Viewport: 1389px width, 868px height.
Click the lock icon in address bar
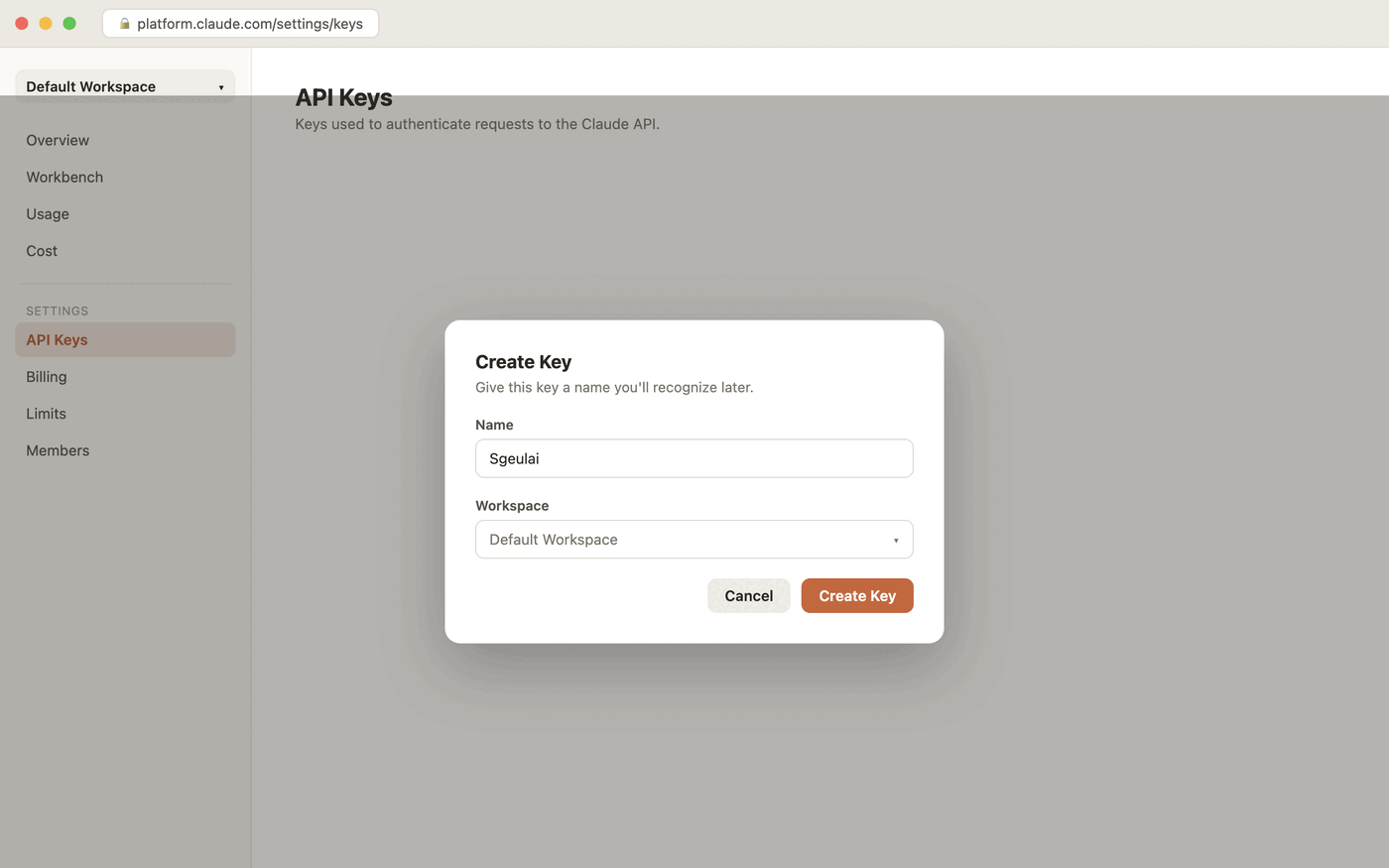125,24
